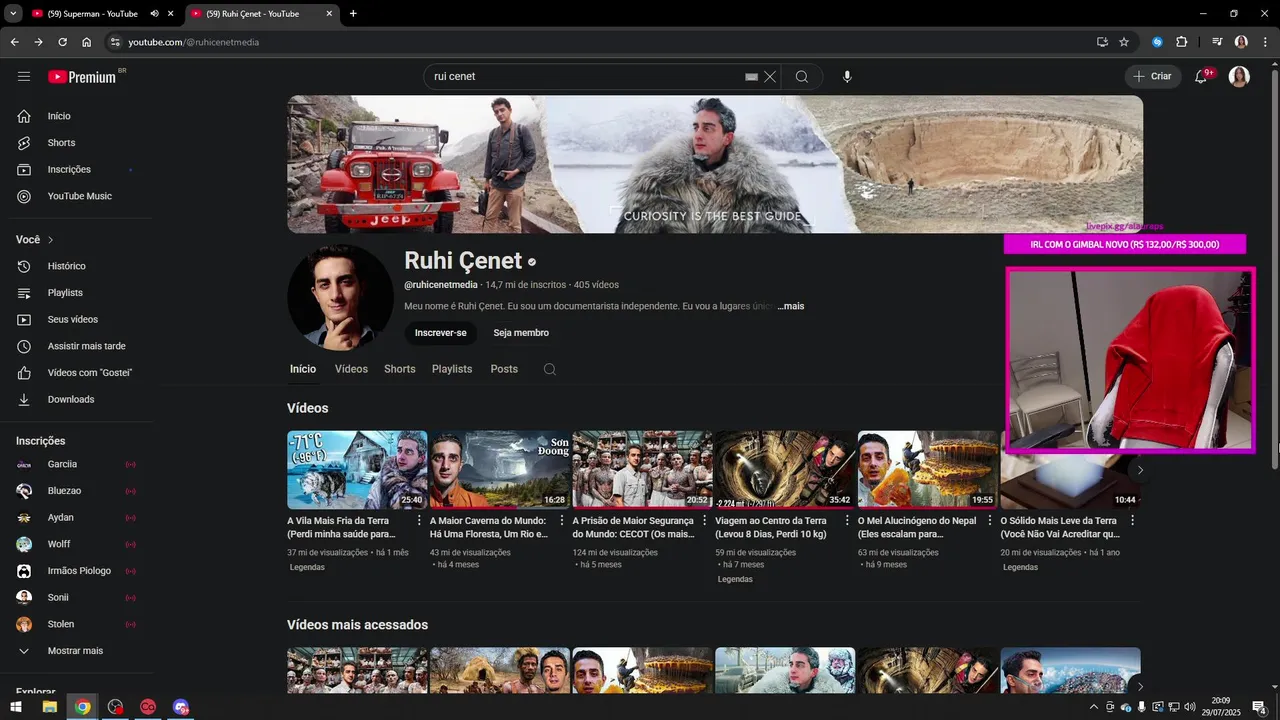Open the Prisão de Maior Segurança thumbnail

(642, 470)
